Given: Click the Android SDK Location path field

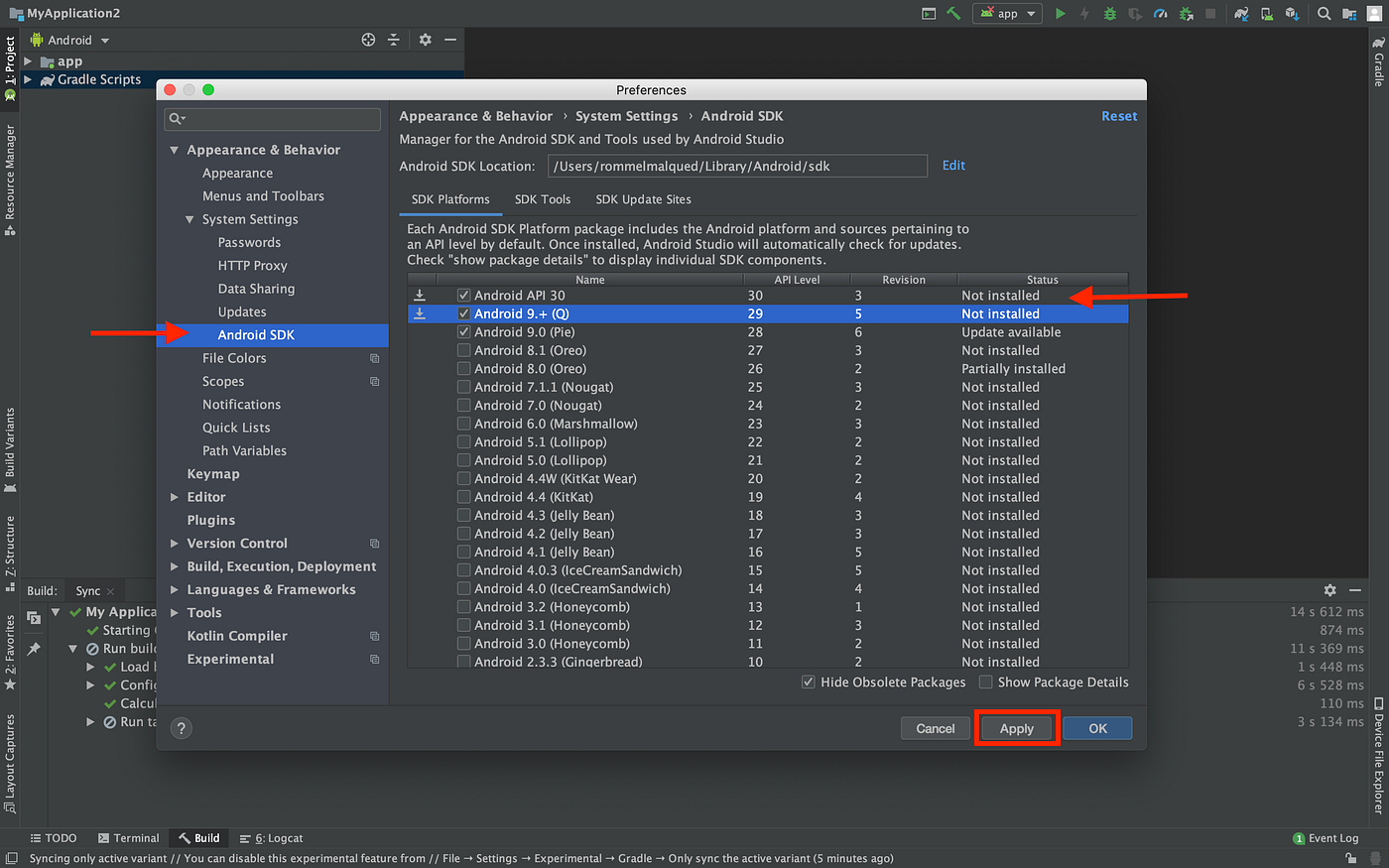Looking at the screenshot, I should point(737,166).
